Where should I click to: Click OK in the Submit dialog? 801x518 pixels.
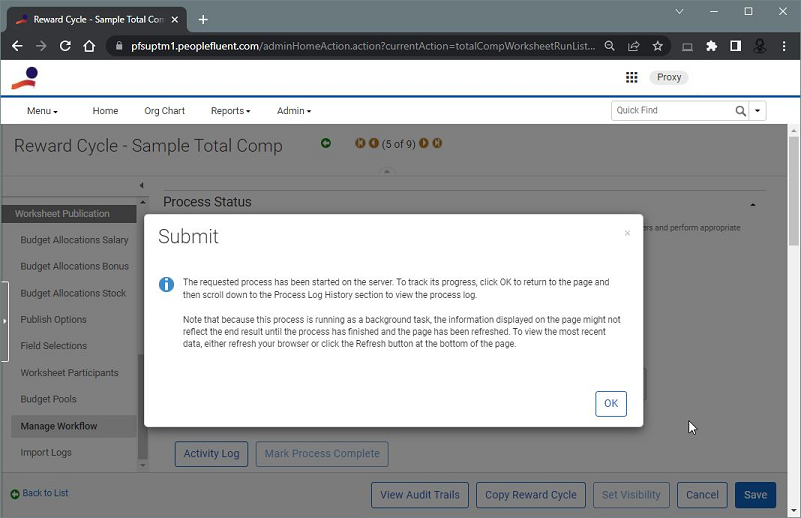tap(610, 404)
